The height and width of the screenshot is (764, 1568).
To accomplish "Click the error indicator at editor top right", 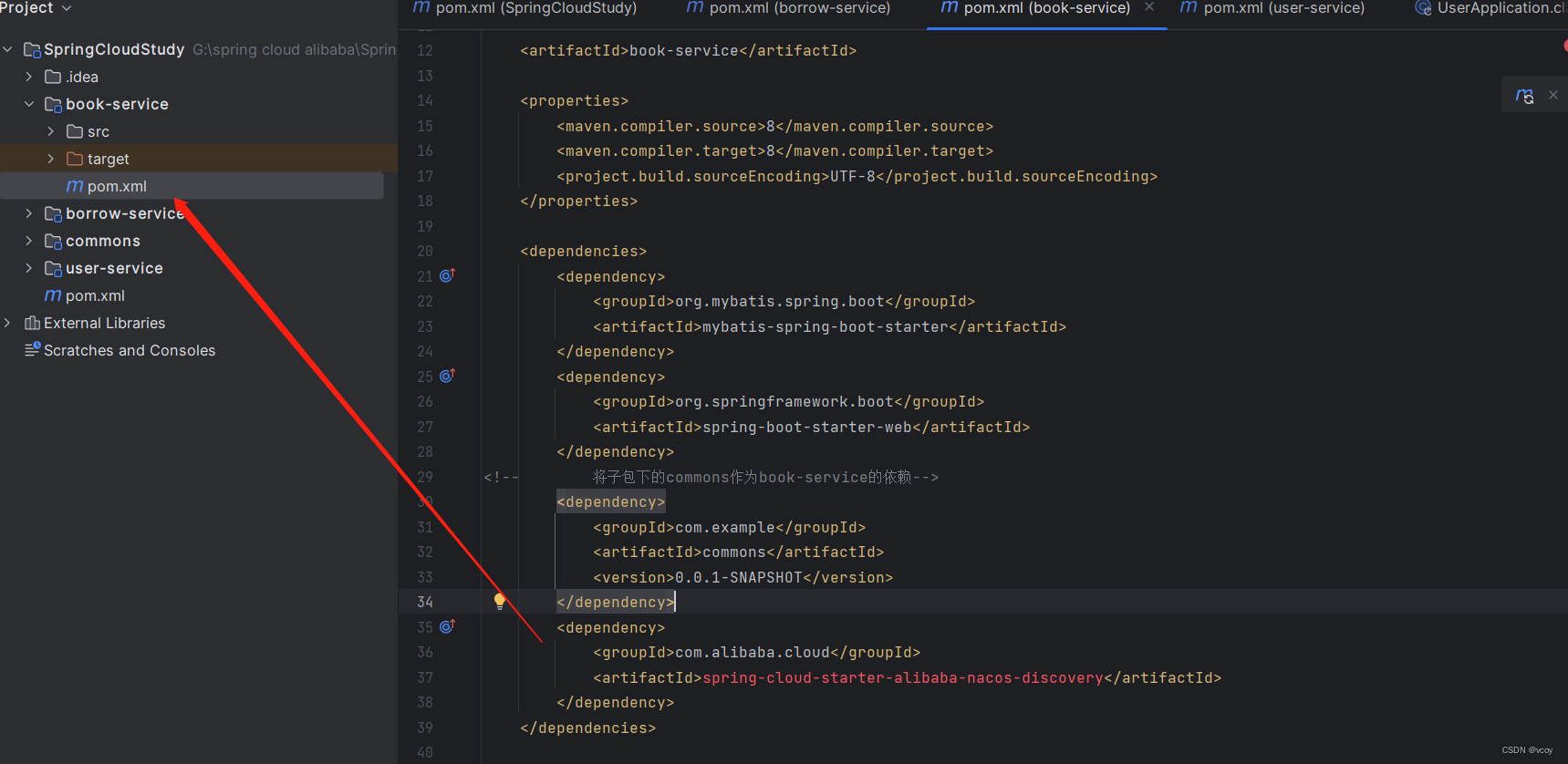I will 1564,45.
